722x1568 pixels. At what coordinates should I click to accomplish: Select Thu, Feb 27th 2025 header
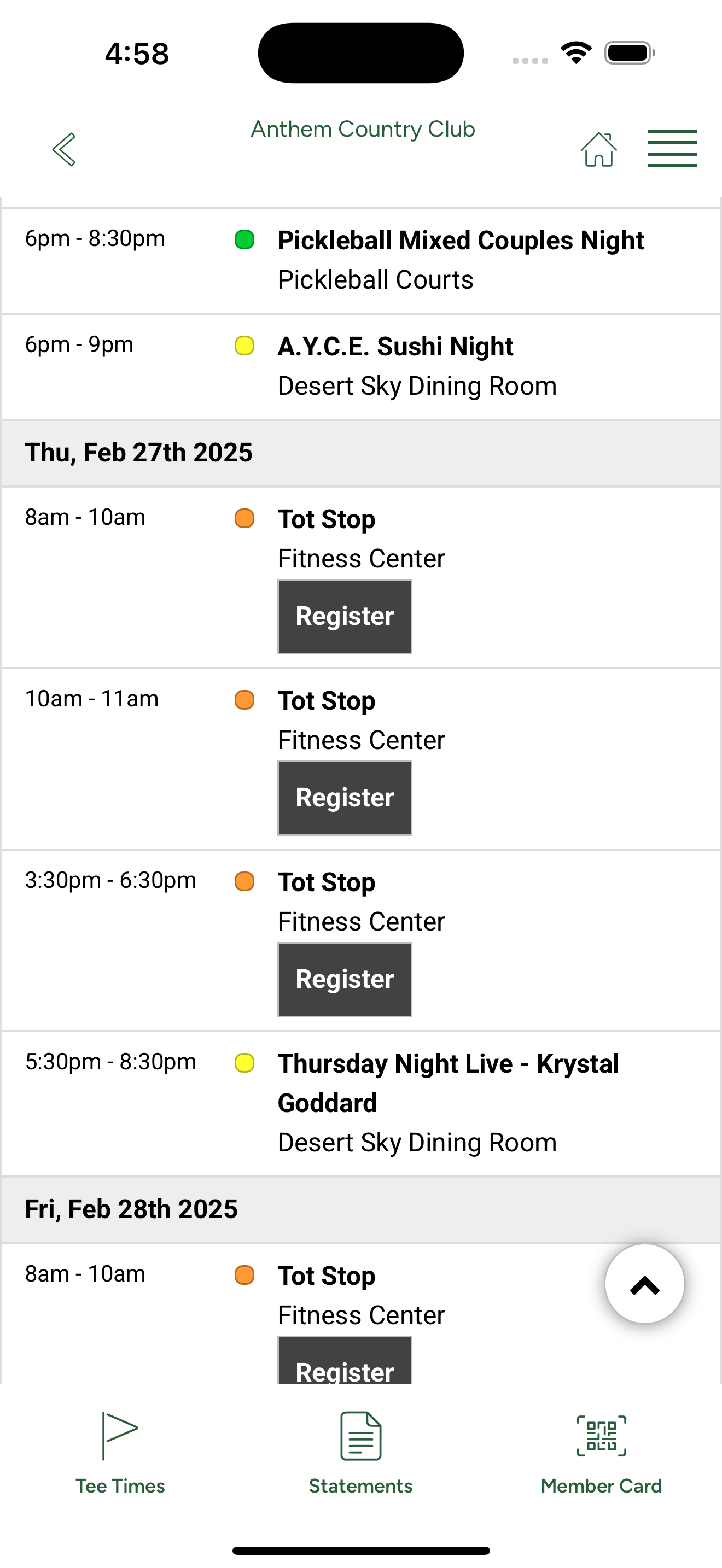click(x=361, y=453)
